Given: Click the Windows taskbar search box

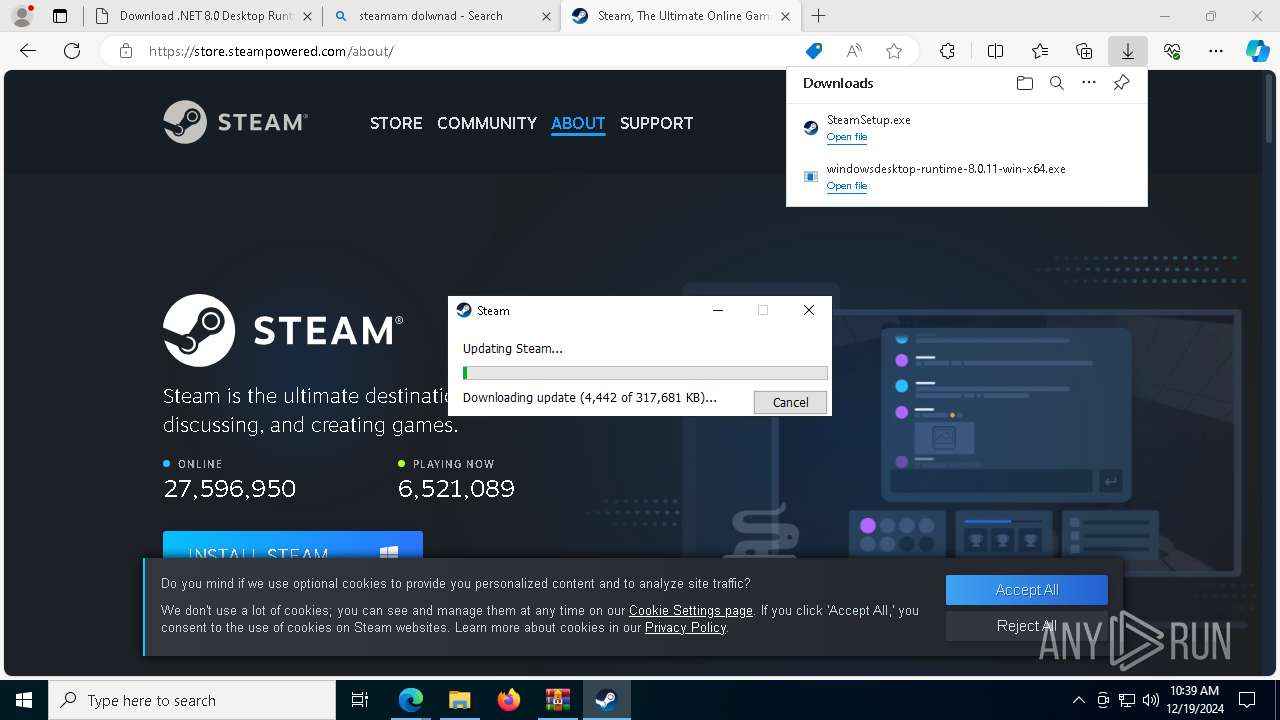Looking at the screenshot, I should pyautogui.click(x=192, y=700).
